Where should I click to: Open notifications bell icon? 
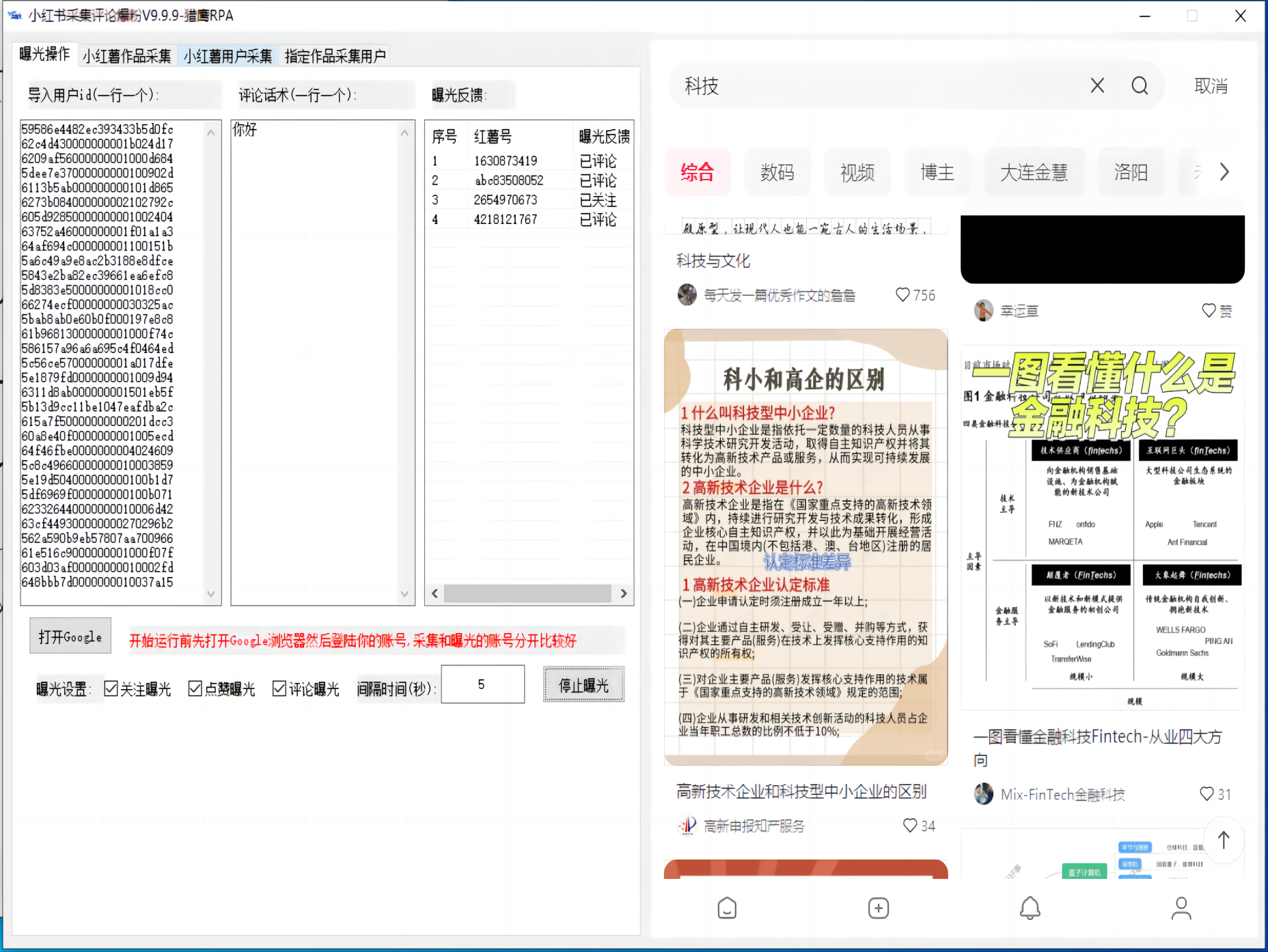pos(1030,908)
